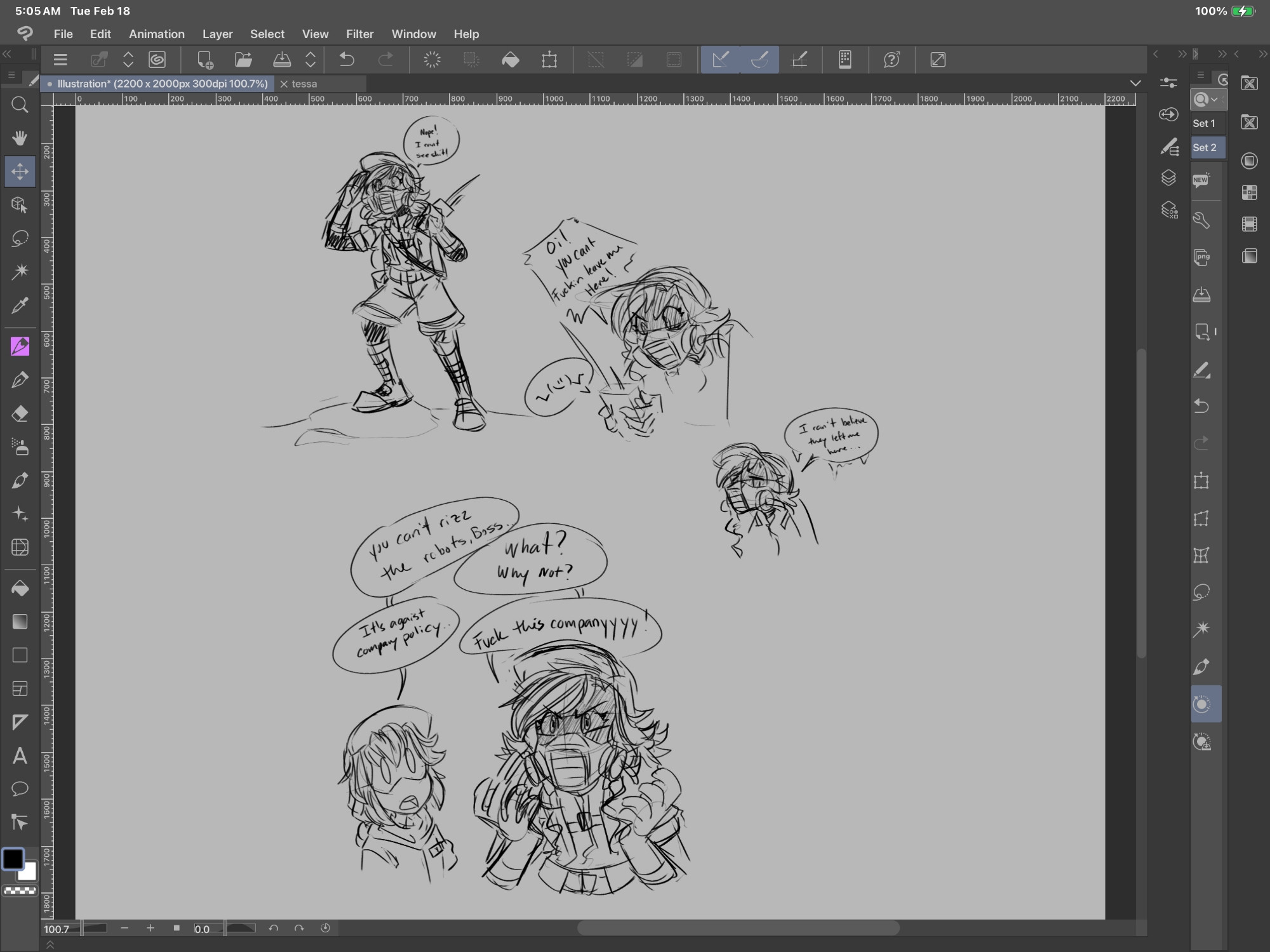
Task: Select the Auto select magic wand tool
Action: point(20,272)
